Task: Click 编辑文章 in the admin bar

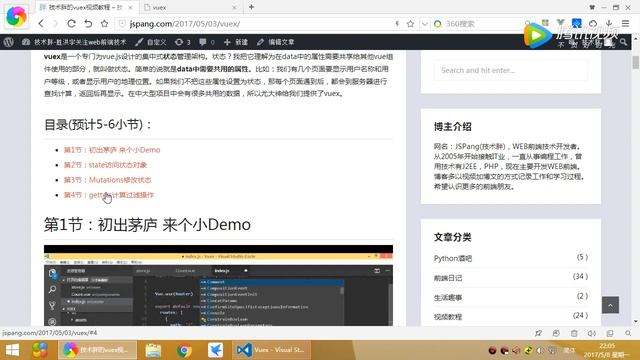Action: (x=276, y=42)
